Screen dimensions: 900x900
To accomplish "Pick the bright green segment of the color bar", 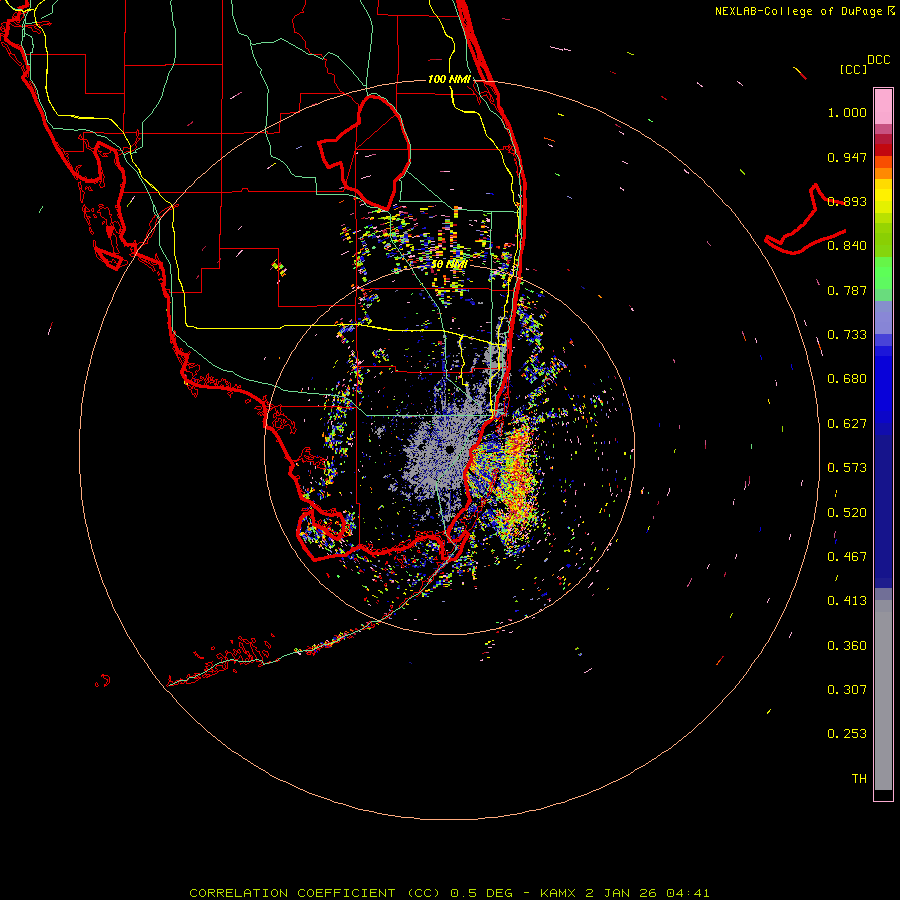I will pos(883,273).
